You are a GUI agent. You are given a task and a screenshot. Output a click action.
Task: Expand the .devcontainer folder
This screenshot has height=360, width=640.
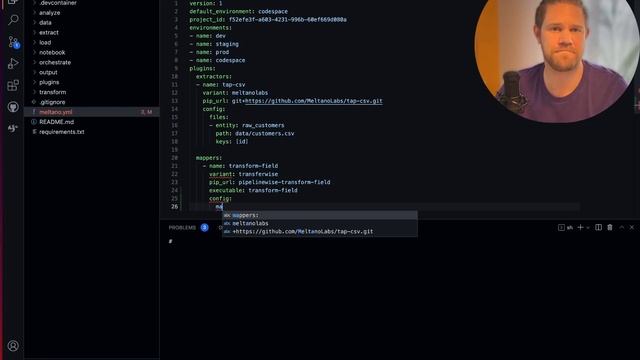pos(58,3)
